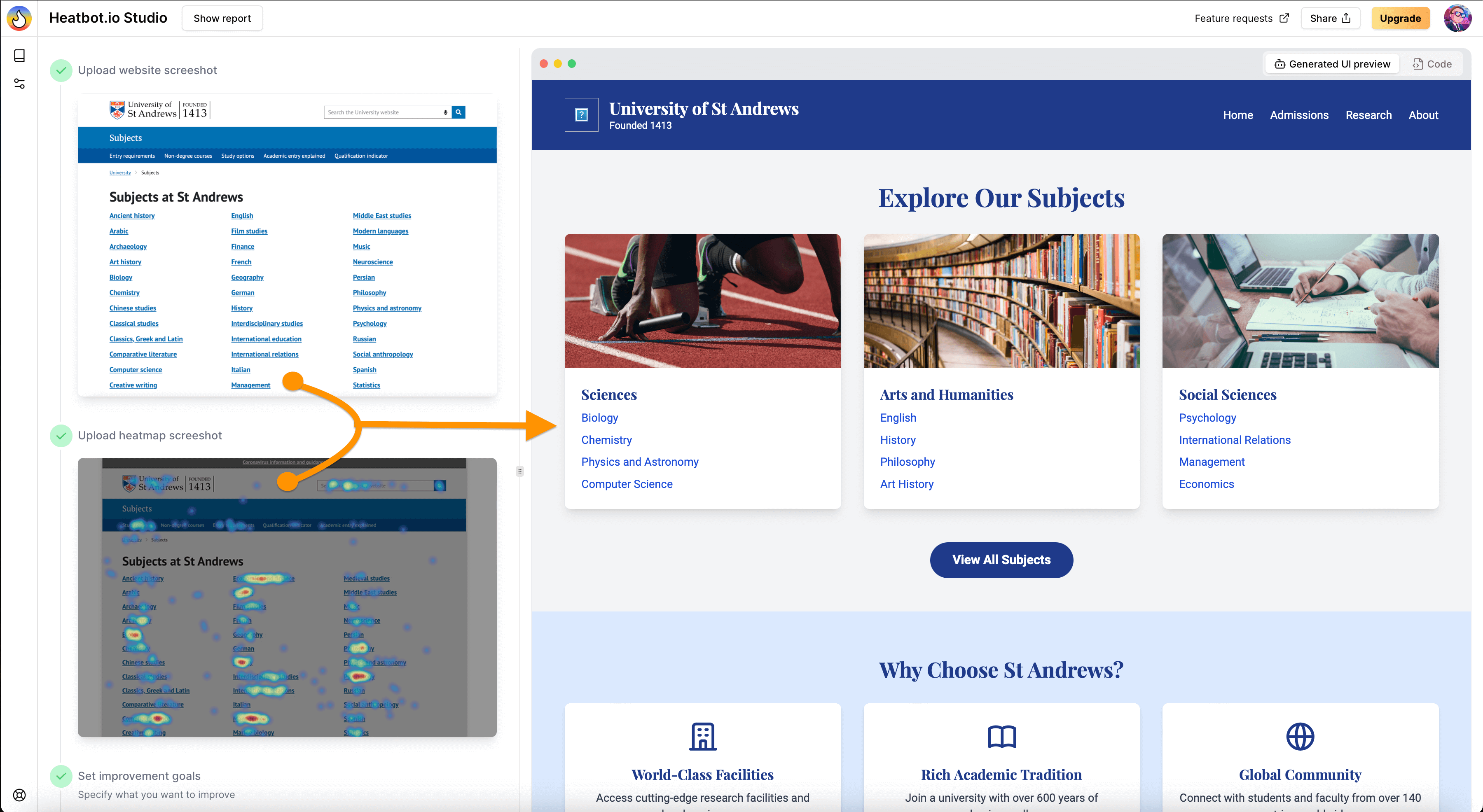The height and width of the screenshot is (812, 1483).
Task: Open the sliders settings icon in left sidebar
Action: [19, 84]
